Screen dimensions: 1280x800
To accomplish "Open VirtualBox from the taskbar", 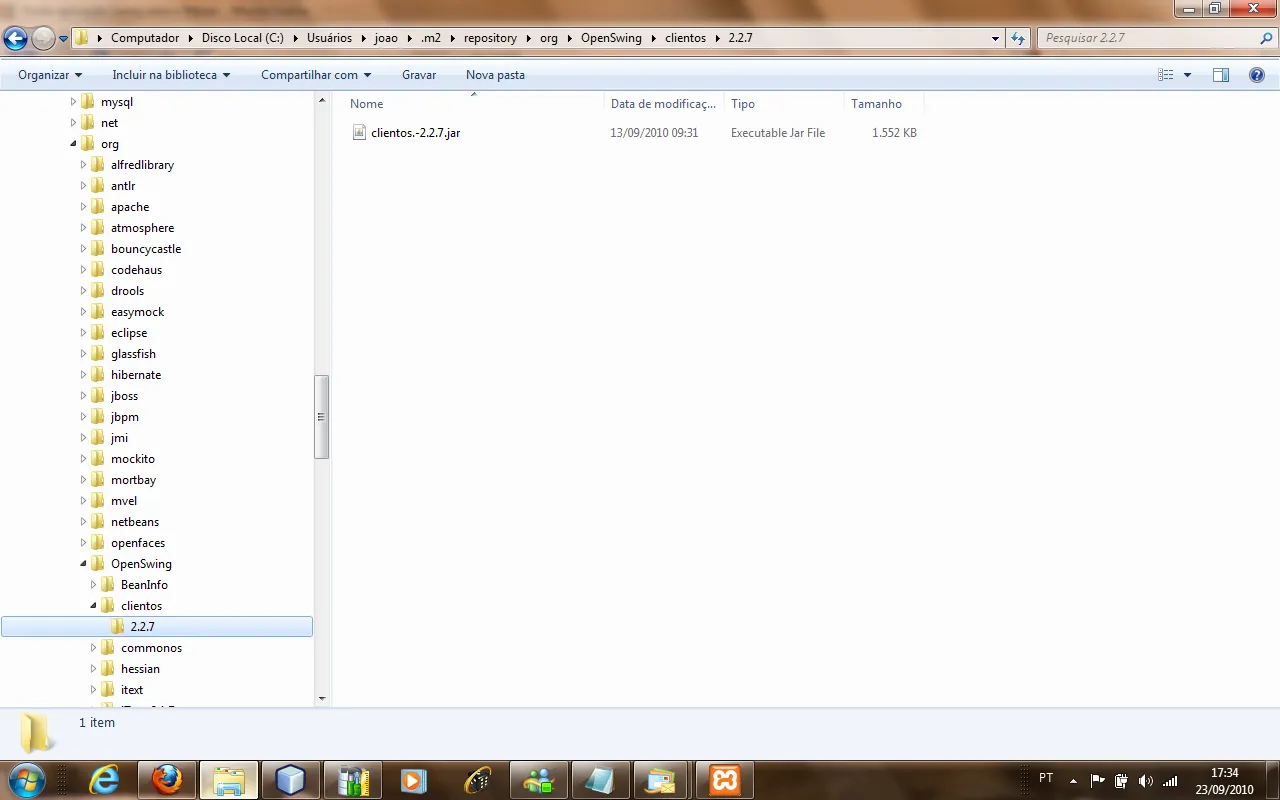I will point(291,779).
